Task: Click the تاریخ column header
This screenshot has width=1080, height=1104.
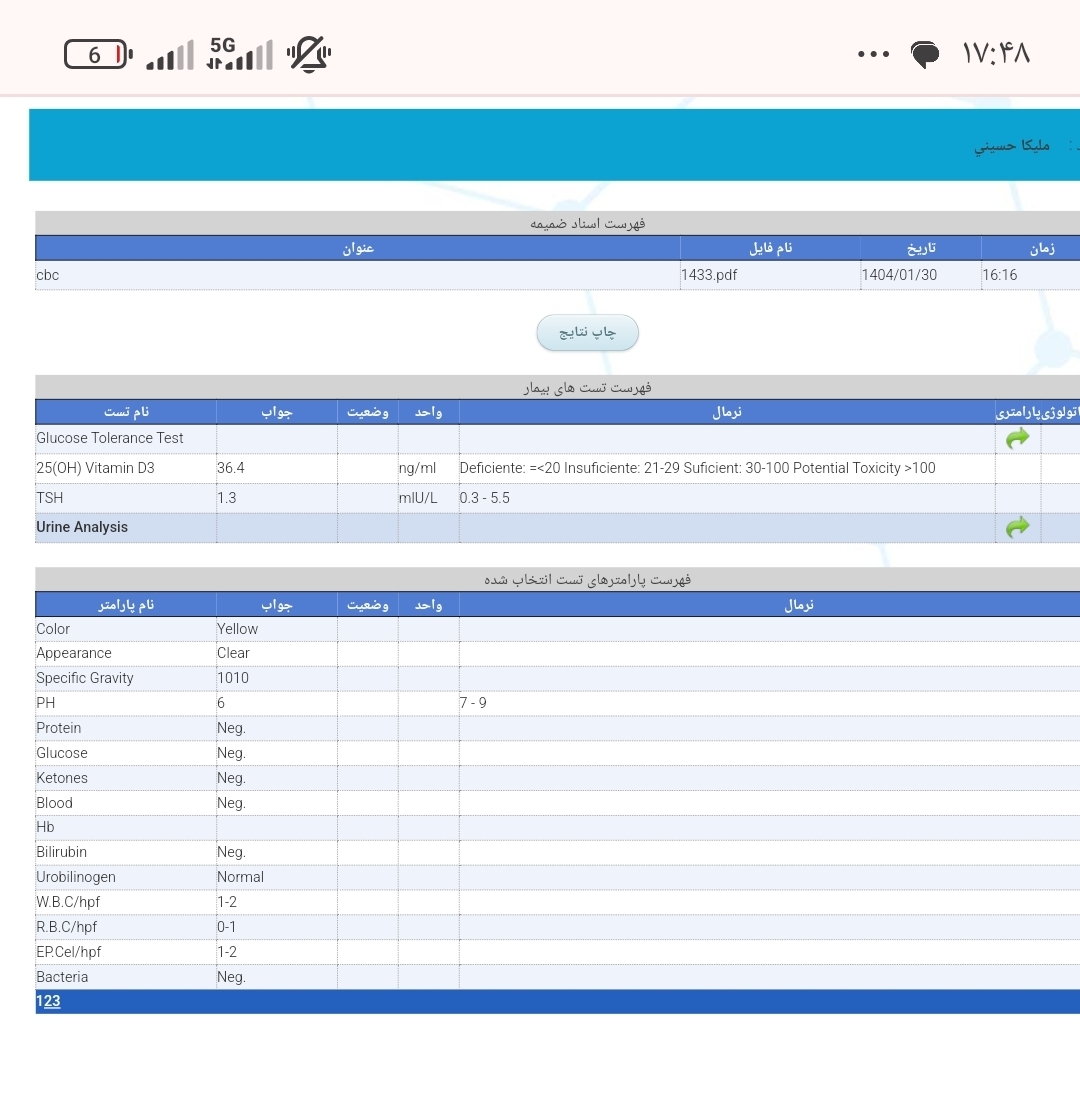Action: [x=921, y=248]
